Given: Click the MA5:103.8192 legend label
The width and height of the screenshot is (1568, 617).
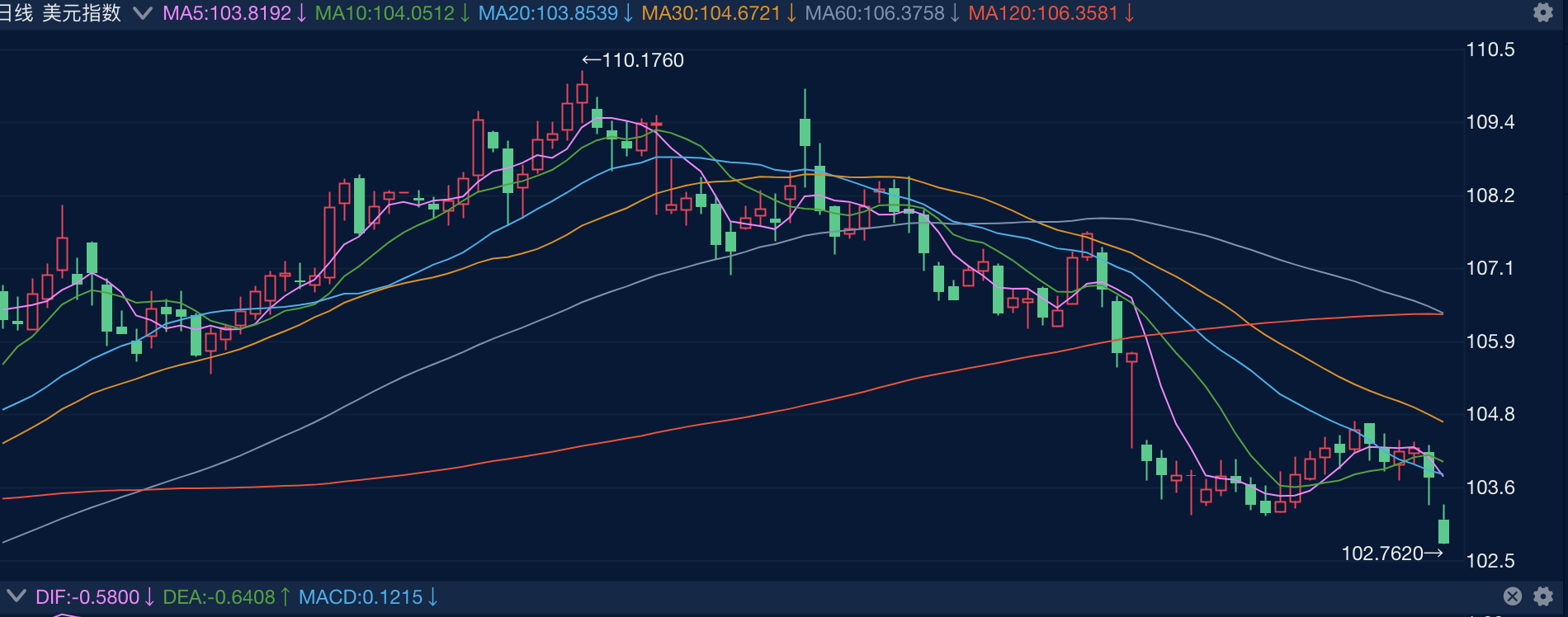Looking at the screenshot, I should (227, 13).
